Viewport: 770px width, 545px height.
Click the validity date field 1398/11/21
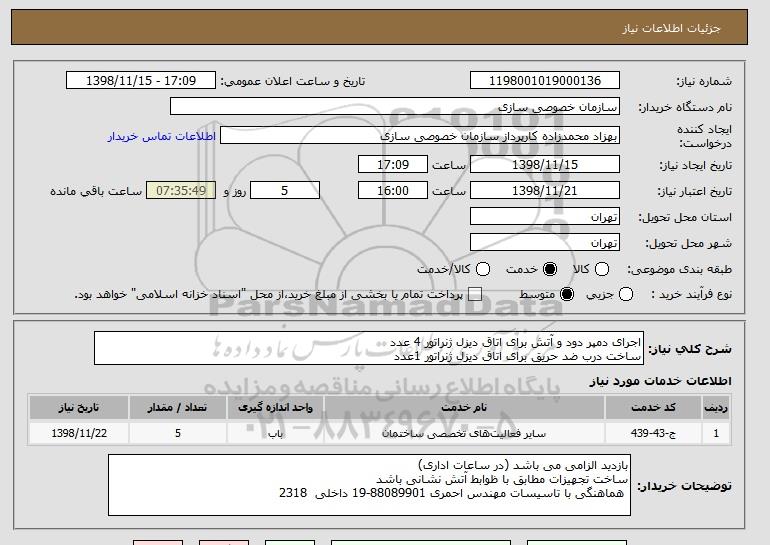coord(545,191)
